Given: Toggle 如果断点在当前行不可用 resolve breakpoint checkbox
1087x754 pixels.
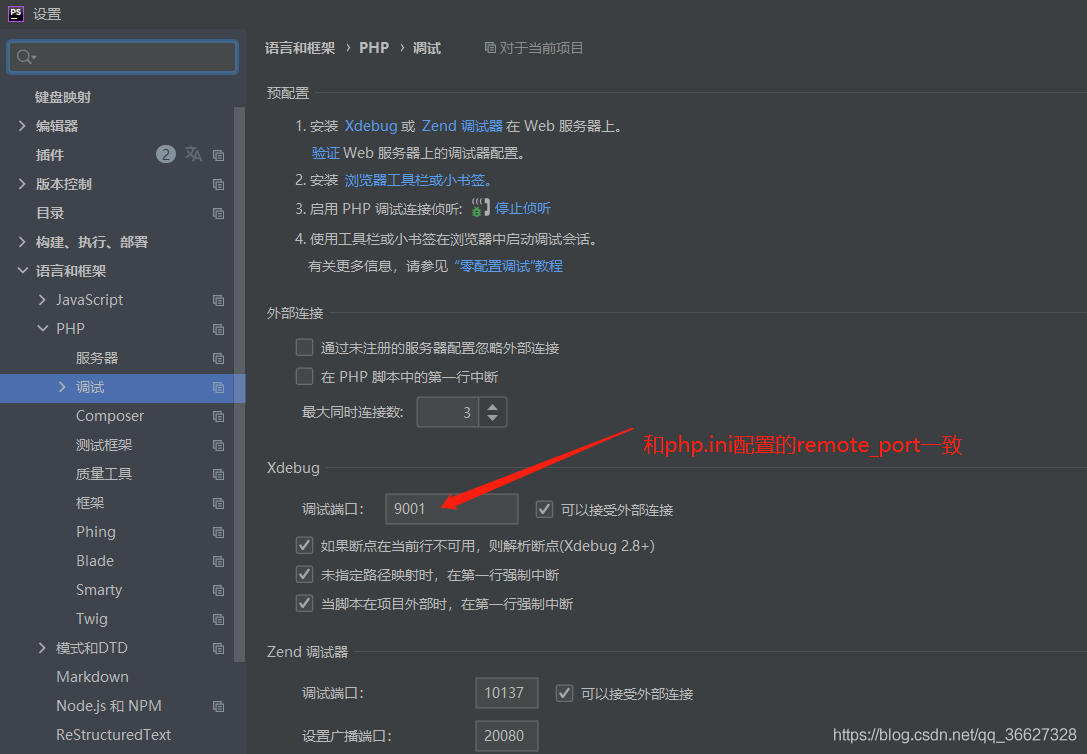Looking at the screenshot, I should pos(304,545).
